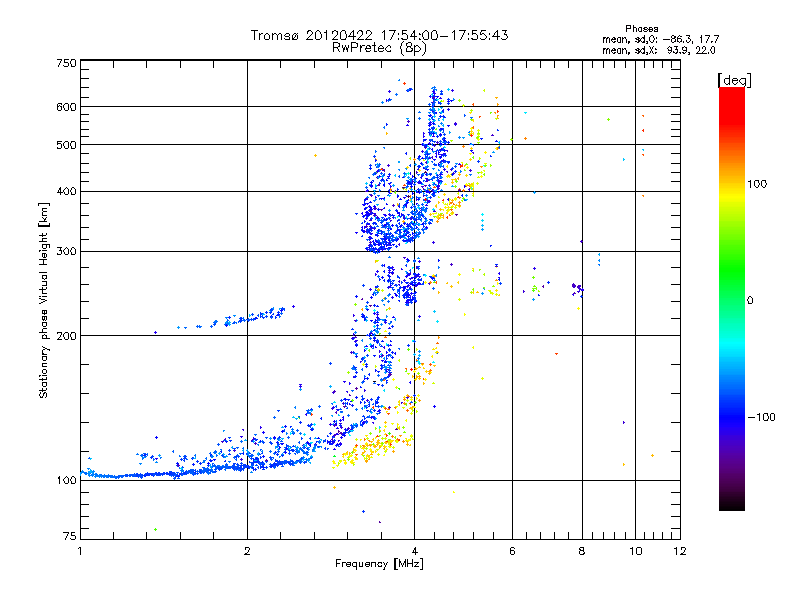Click the colorbar tick label '-100'

761,417
